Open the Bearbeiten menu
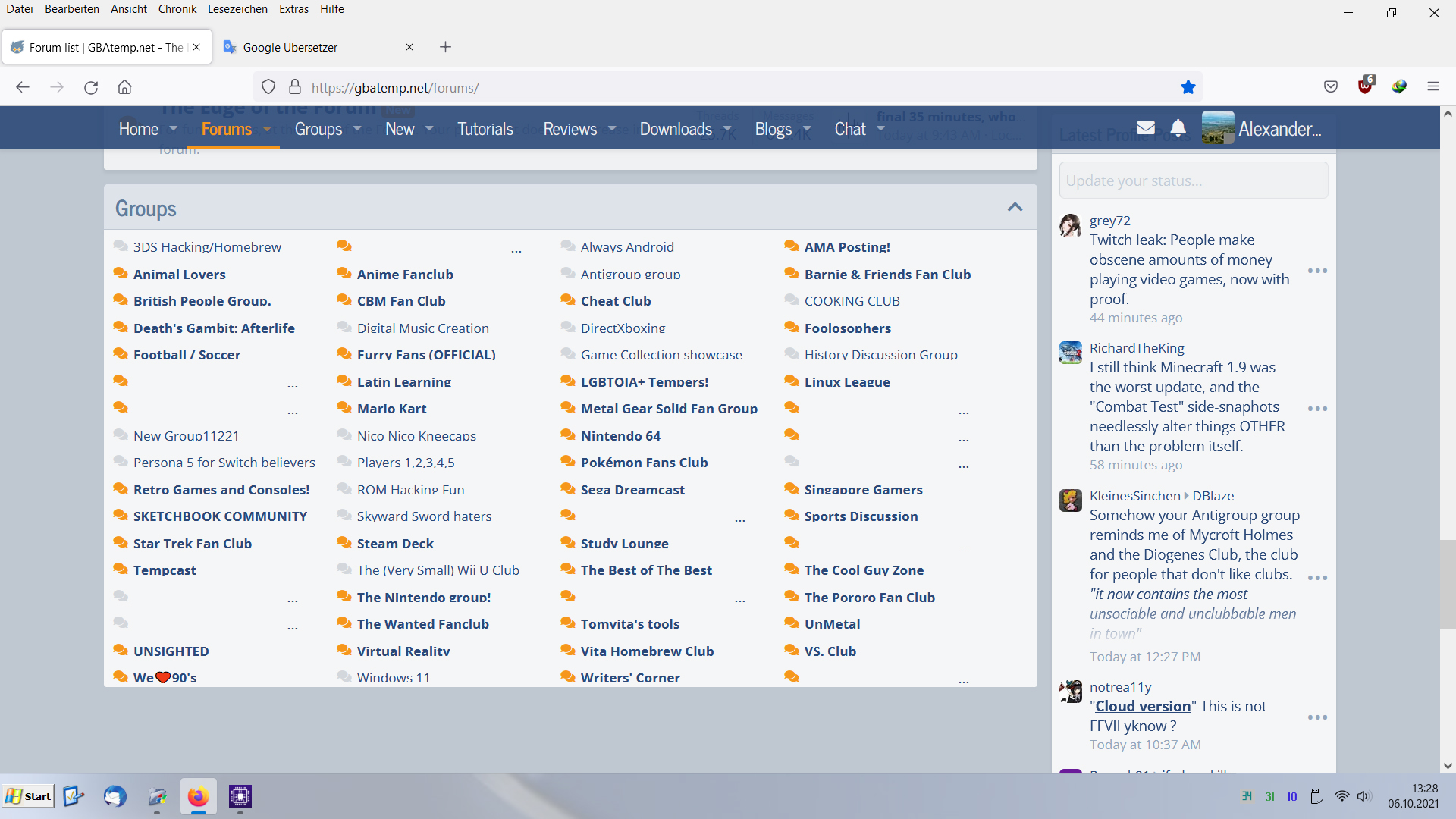 pos(72,9)
